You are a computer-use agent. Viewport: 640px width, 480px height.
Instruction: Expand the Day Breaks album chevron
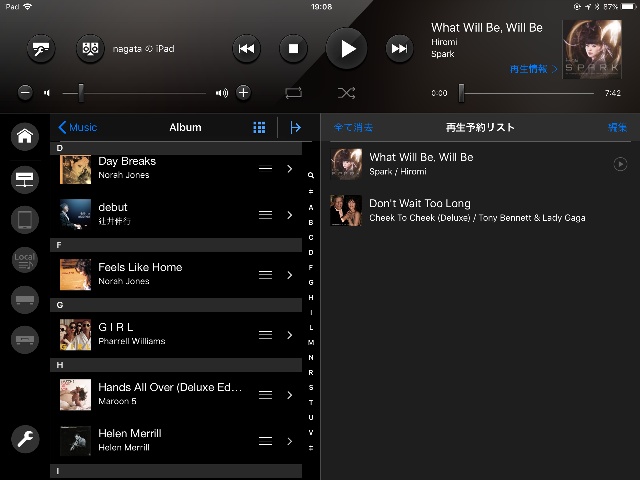[x=290, y=168]
